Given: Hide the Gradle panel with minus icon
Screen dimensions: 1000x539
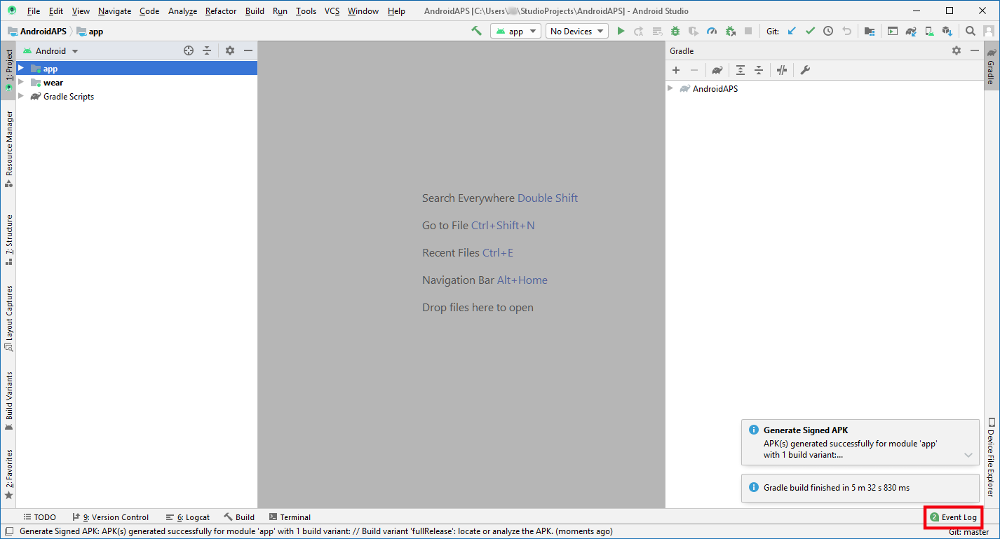Looking at the screenshot, I should coord(974,50).
